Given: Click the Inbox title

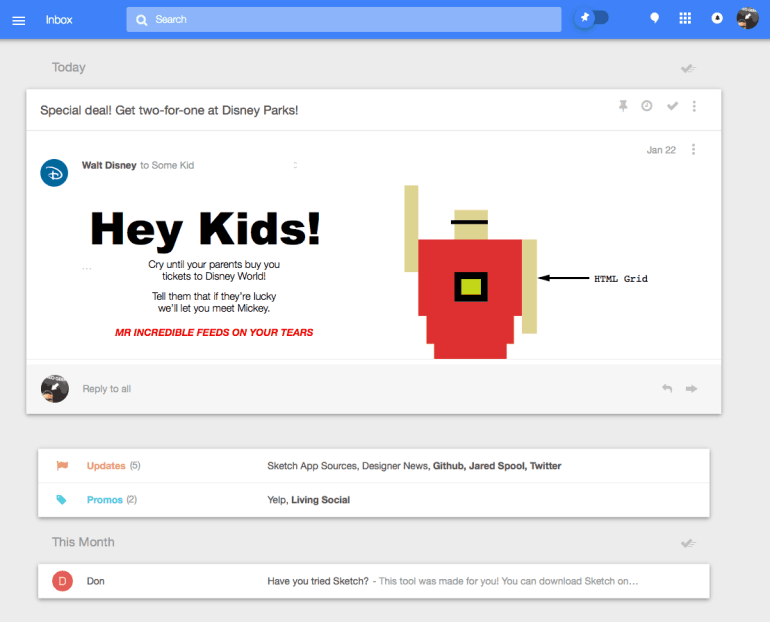Looking at the screenshot, I should (x=59, y=20).
